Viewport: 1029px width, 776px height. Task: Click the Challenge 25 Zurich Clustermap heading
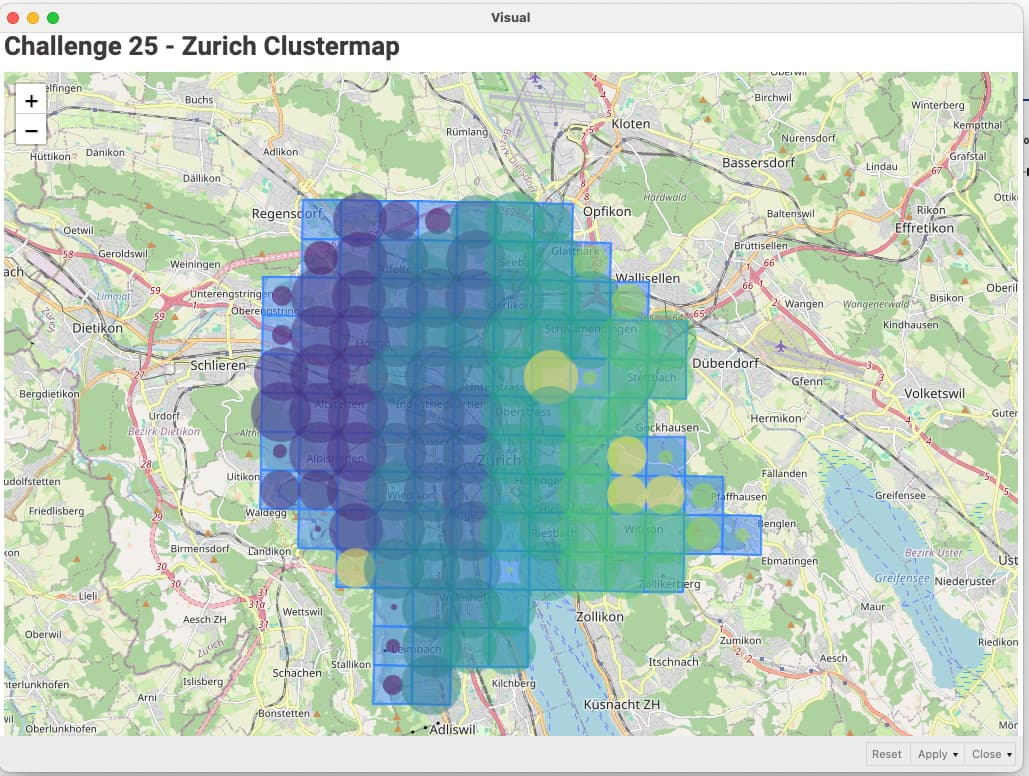tap(202, 47)
